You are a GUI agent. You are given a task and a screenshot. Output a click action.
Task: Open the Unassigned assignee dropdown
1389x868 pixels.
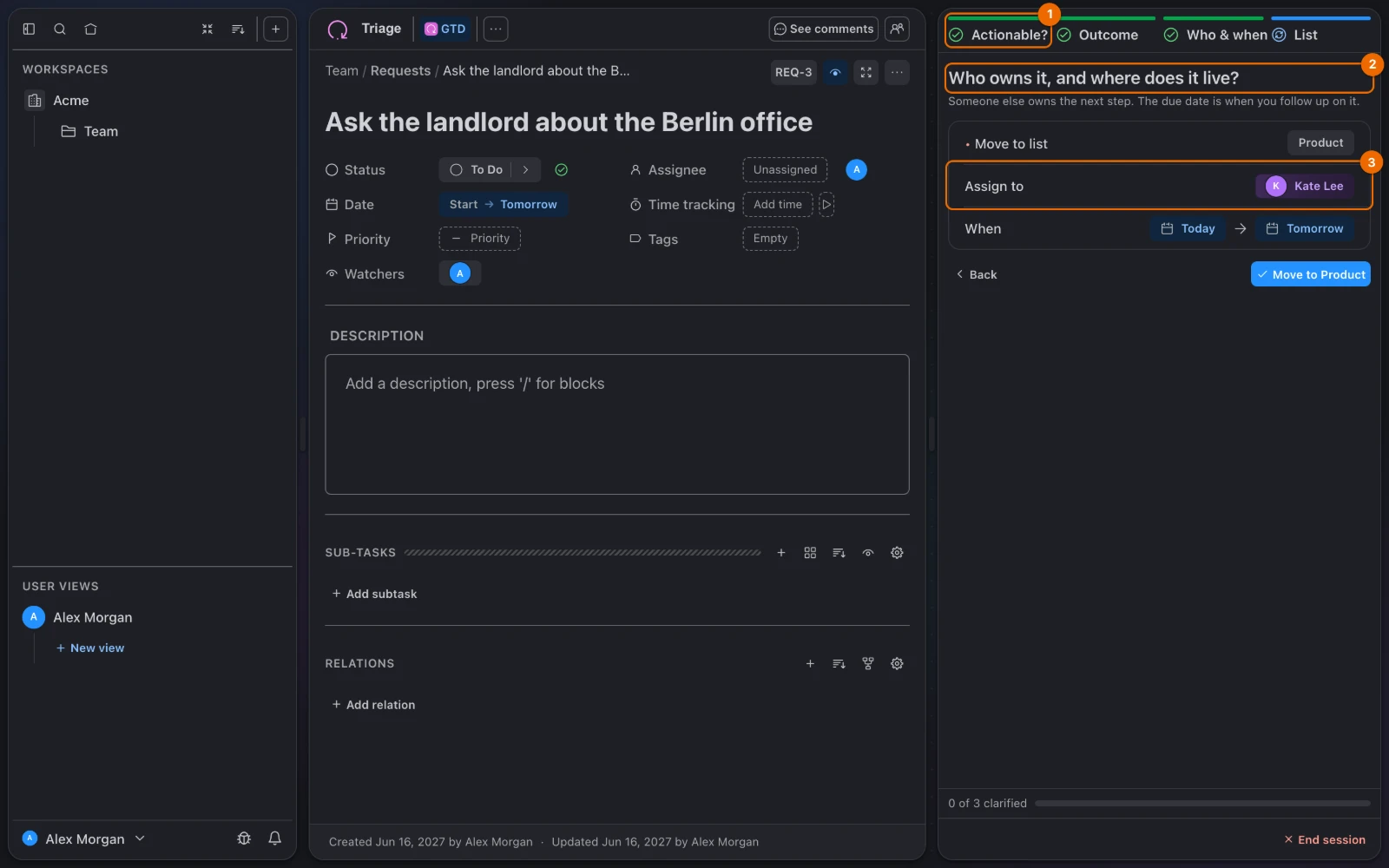[785, 170]
